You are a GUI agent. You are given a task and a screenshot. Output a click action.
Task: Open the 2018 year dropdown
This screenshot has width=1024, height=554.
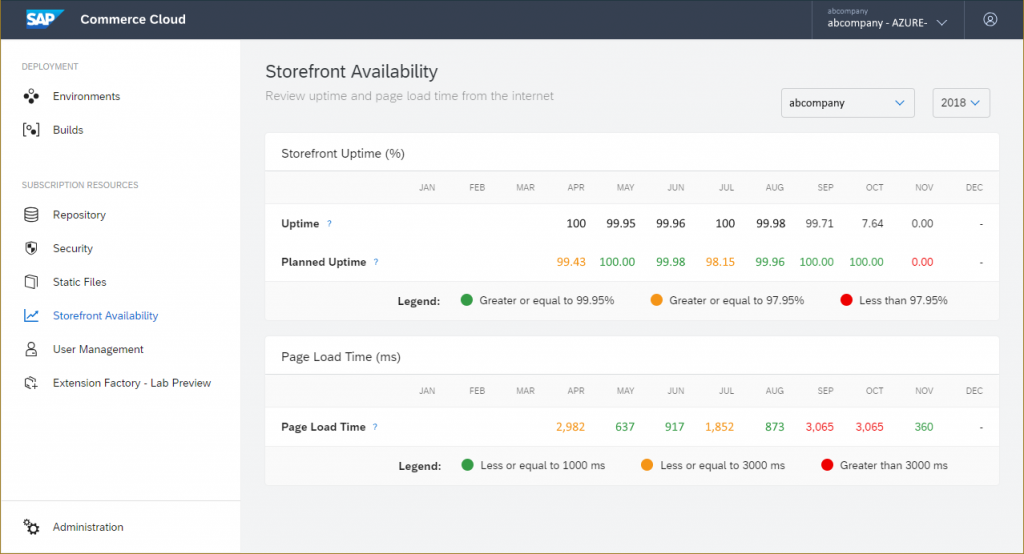(961, 103)
